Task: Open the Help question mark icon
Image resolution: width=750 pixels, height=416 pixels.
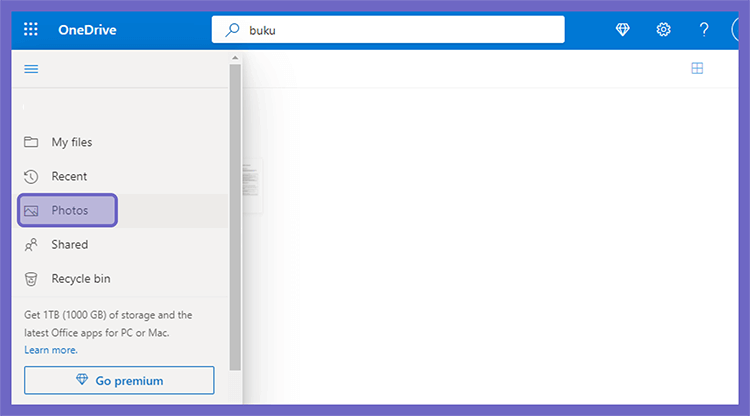Action: (x=704, y=30)
